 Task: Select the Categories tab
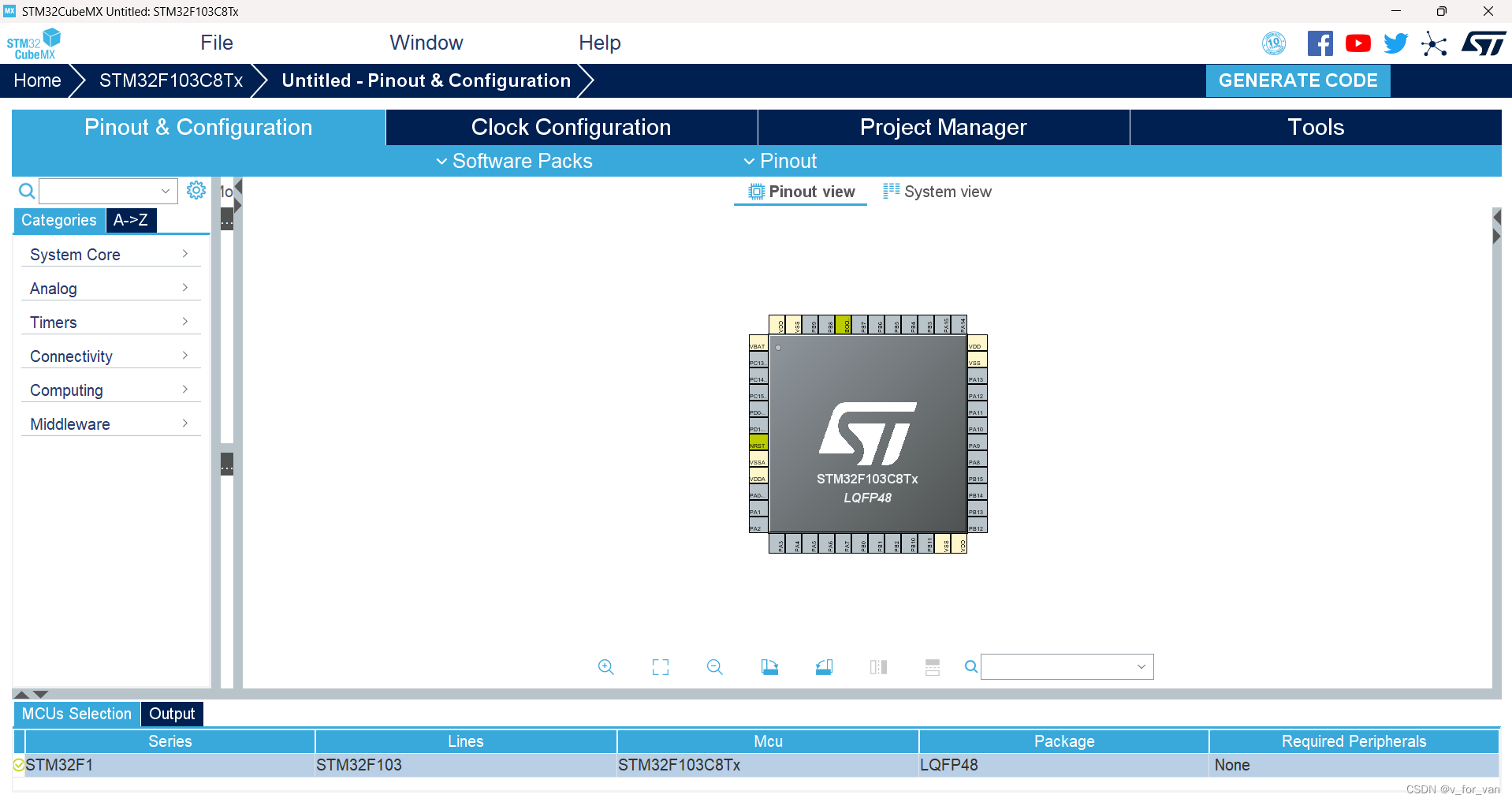tap(59, 220)
